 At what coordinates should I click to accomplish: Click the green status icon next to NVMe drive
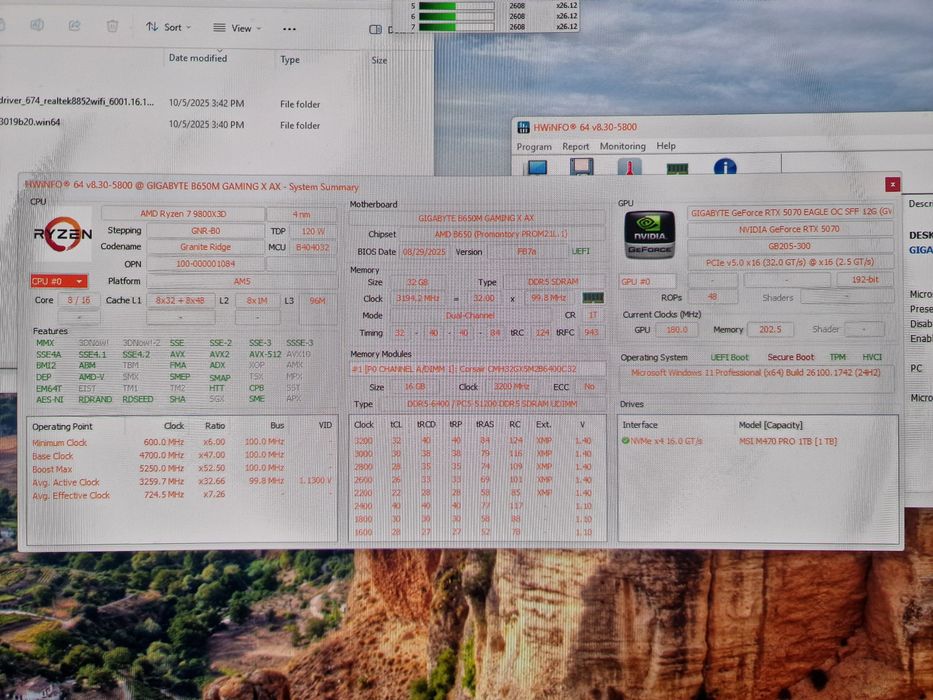pos(625,441)
